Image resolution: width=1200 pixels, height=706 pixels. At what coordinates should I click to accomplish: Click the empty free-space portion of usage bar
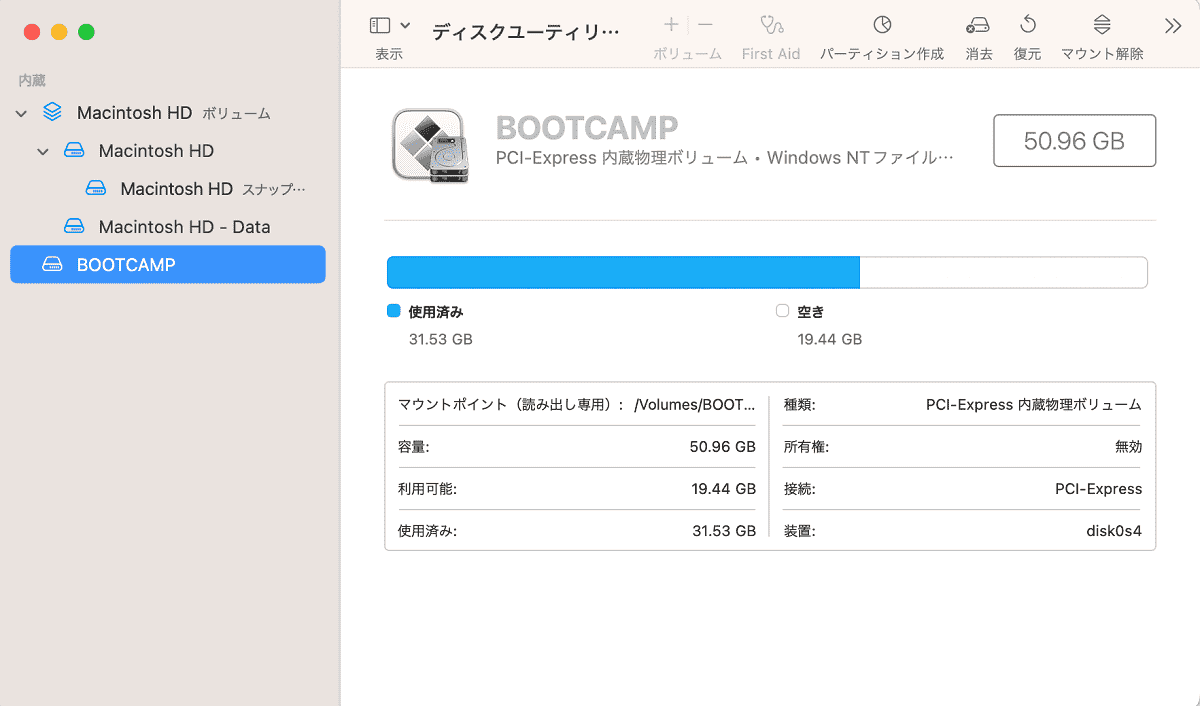(1003, 273)
